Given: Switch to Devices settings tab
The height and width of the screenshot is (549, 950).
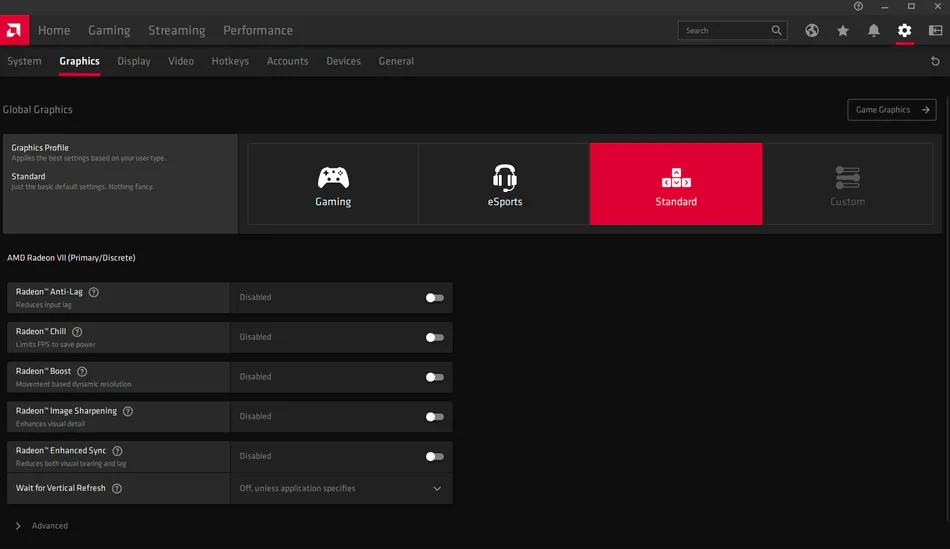Looking at the screenshot, I should (x=344, y=61).
